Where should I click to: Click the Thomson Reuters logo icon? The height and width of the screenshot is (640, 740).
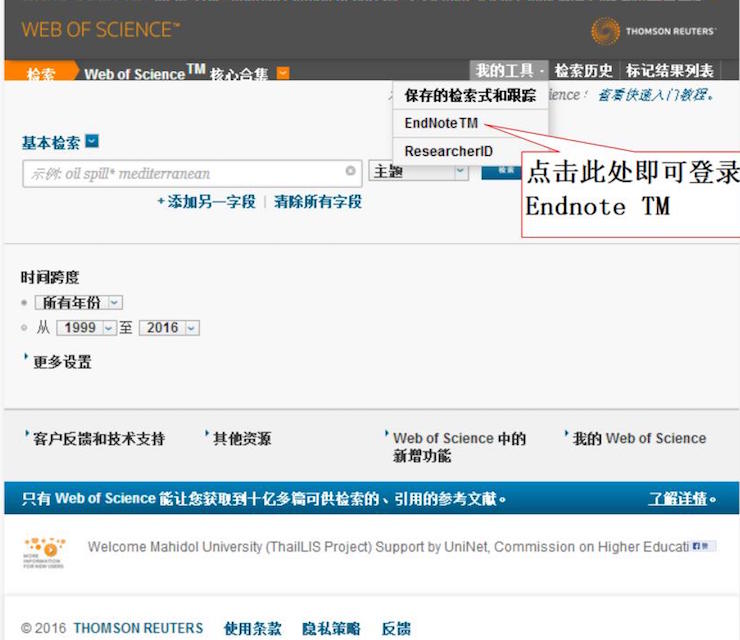605,31
